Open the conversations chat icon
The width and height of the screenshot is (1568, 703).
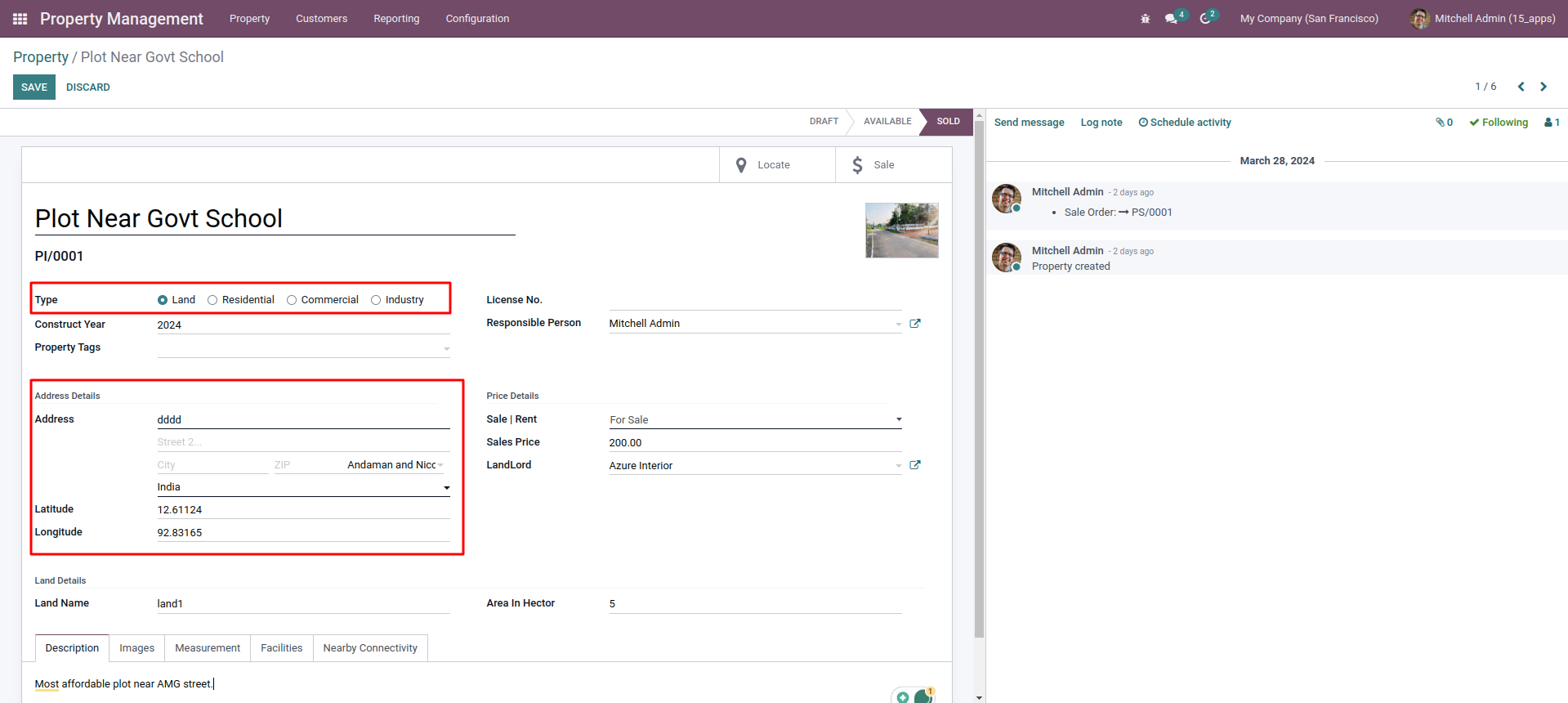(1172, 19)
